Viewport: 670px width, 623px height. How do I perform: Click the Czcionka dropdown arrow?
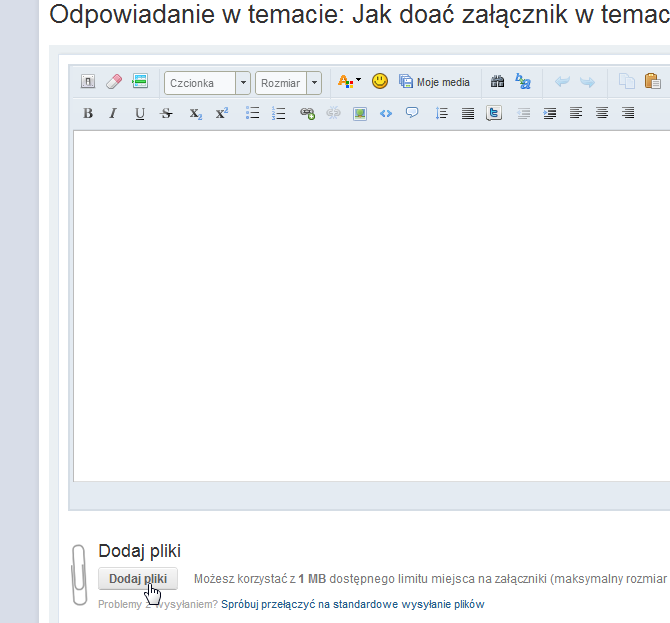(243, 82)
